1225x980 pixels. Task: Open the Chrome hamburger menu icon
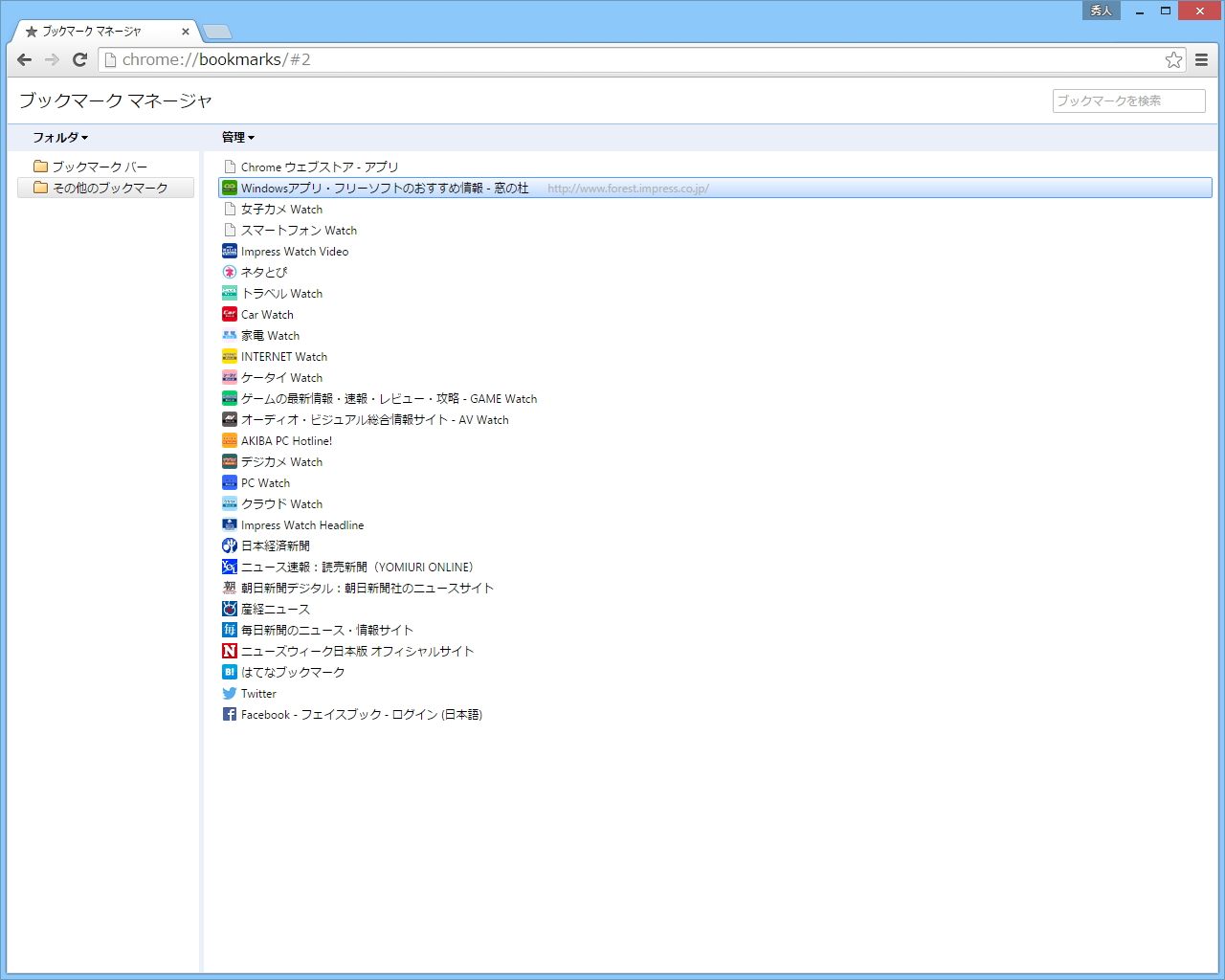[x=1202, y=59]
